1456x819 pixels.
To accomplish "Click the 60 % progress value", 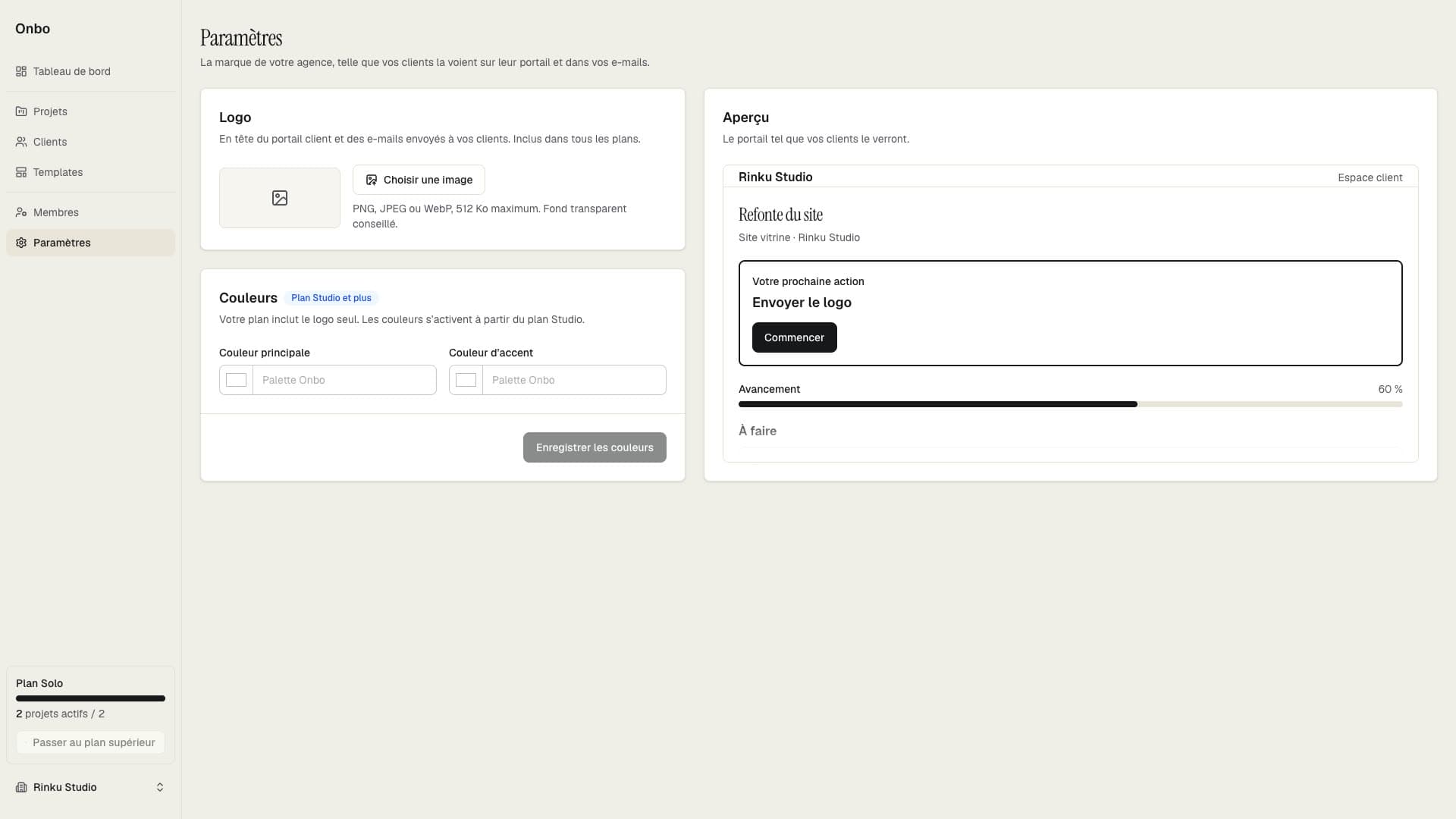I will (x=1390, y=389).
